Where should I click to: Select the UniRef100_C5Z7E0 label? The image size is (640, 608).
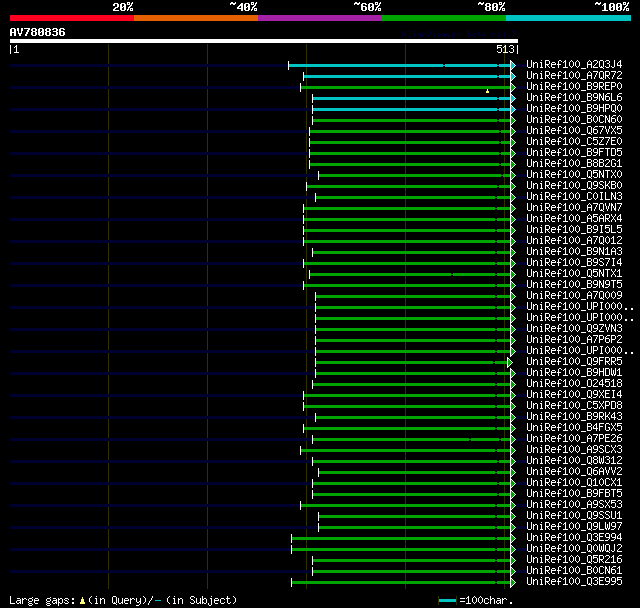tap(574, 142)
